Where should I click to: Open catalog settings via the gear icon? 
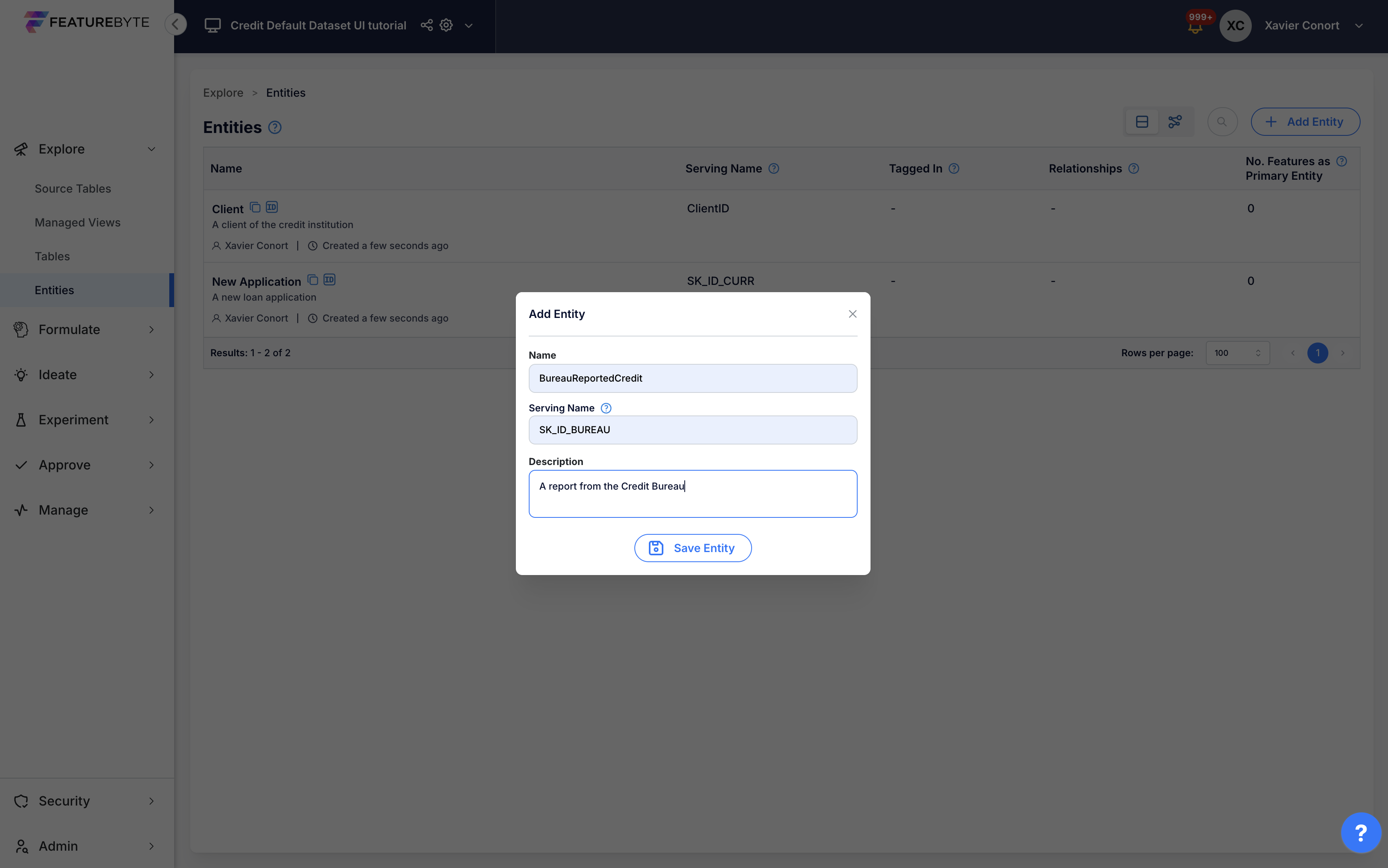[x=446, y=25]
